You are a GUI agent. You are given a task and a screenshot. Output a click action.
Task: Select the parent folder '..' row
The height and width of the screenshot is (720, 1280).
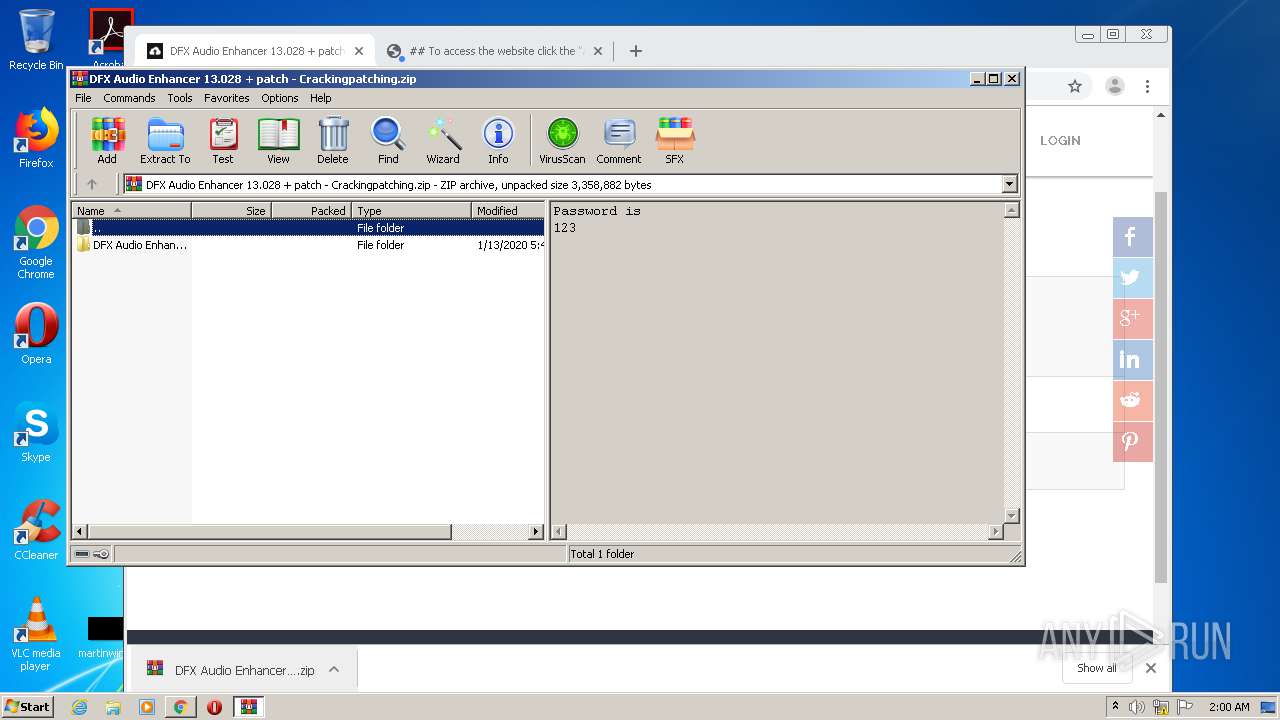[309, 228]
